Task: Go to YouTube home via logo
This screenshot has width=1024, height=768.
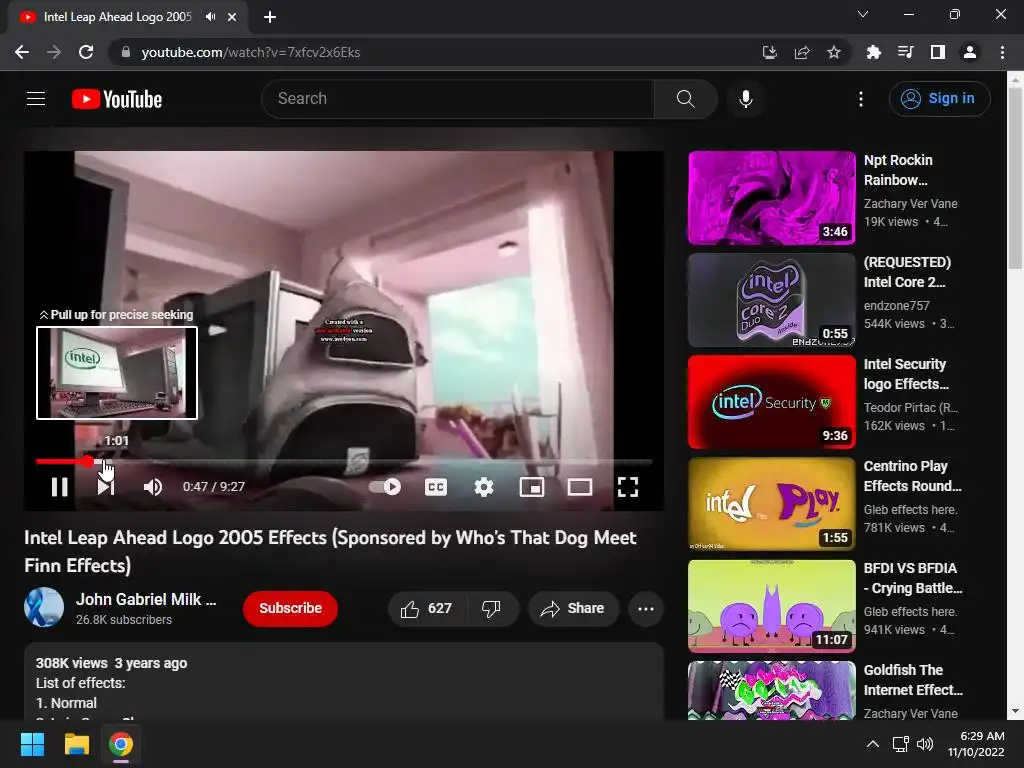Action: [x=117, y=99]
